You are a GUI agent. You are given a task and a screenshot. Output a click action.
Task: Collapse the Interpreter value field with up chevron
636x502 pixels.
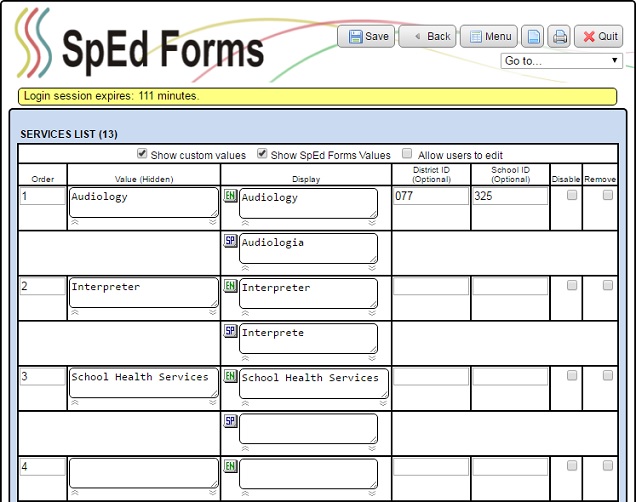(x=74, y=313)
